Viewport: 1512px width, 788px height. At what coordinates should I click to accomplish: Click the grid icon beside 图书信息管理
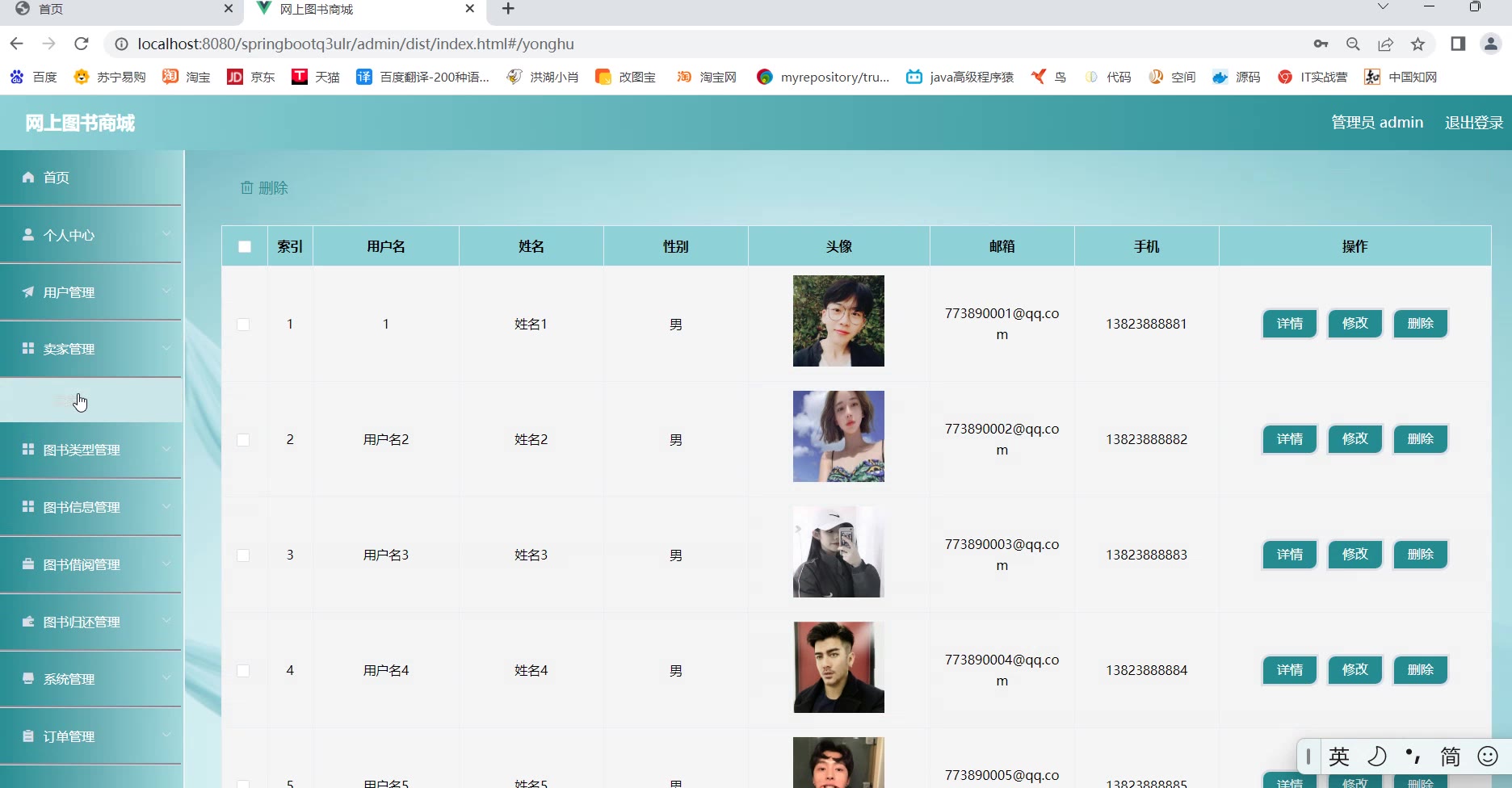pos(28,506)
